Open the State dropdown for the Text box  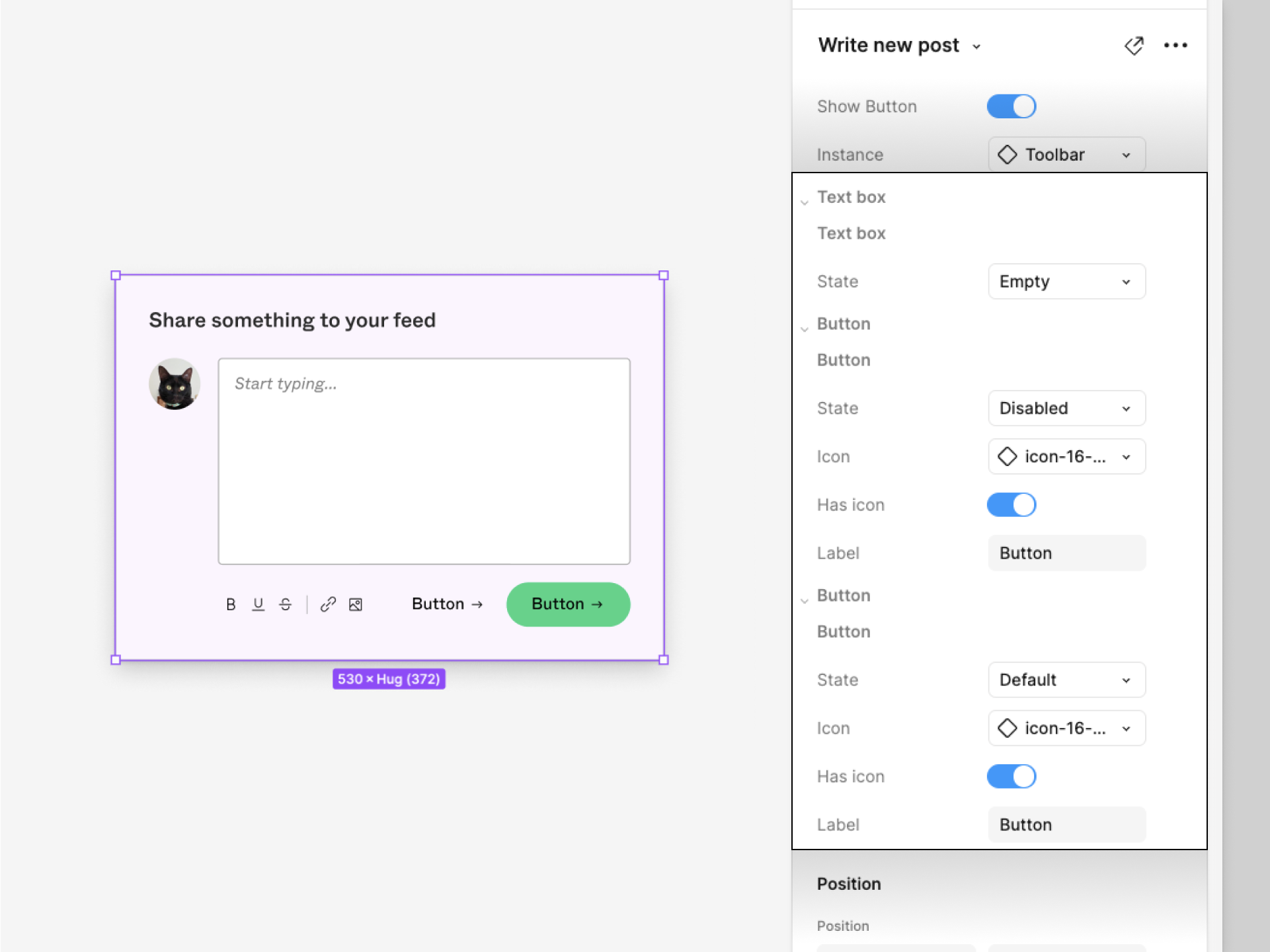point(1065,281)
